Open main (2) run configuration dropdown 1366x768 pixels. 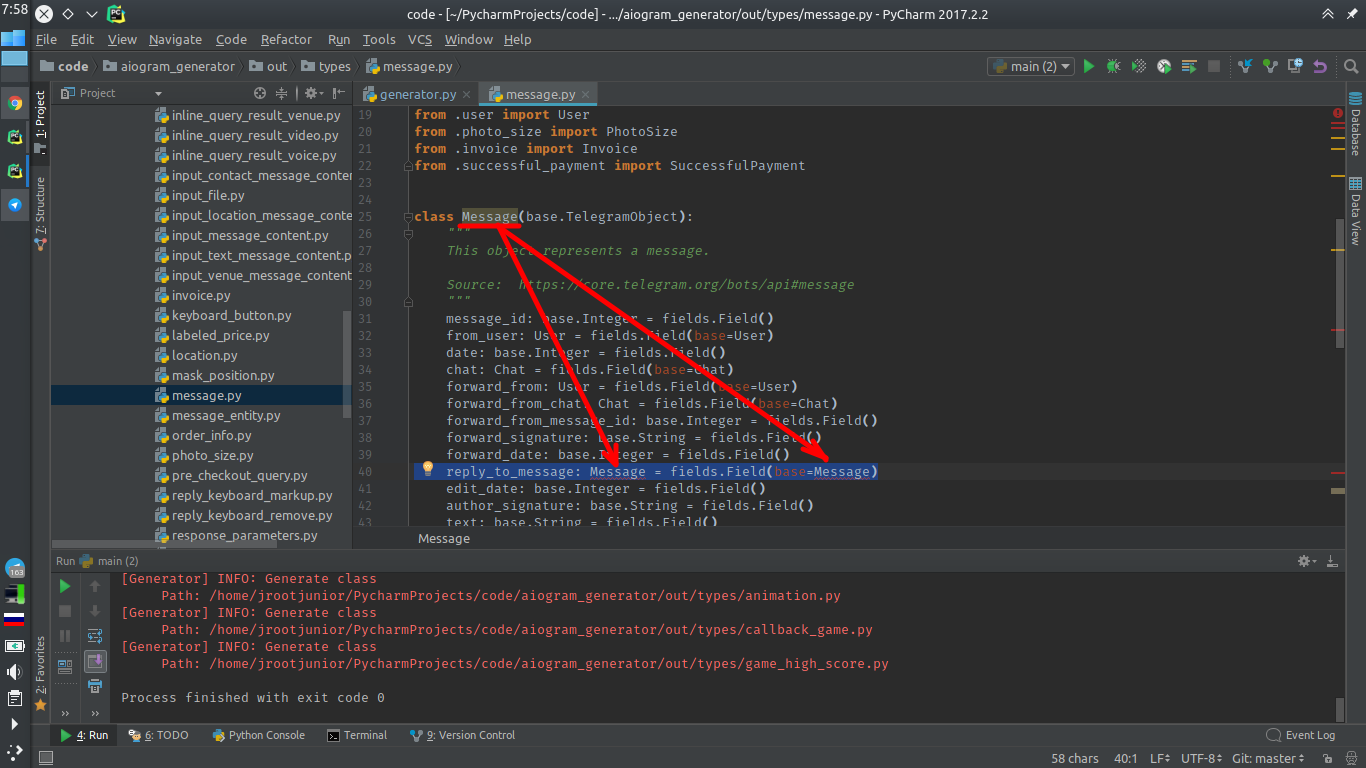1031,66
